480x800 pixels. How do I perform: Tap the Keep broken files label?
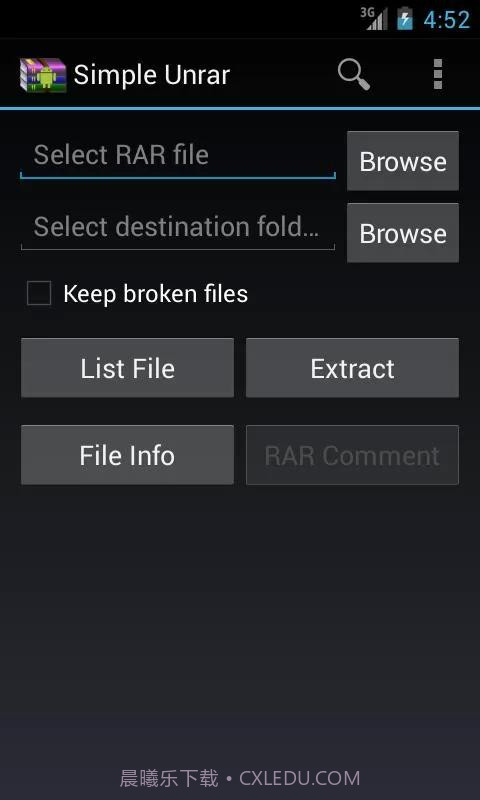click(156, 294)
